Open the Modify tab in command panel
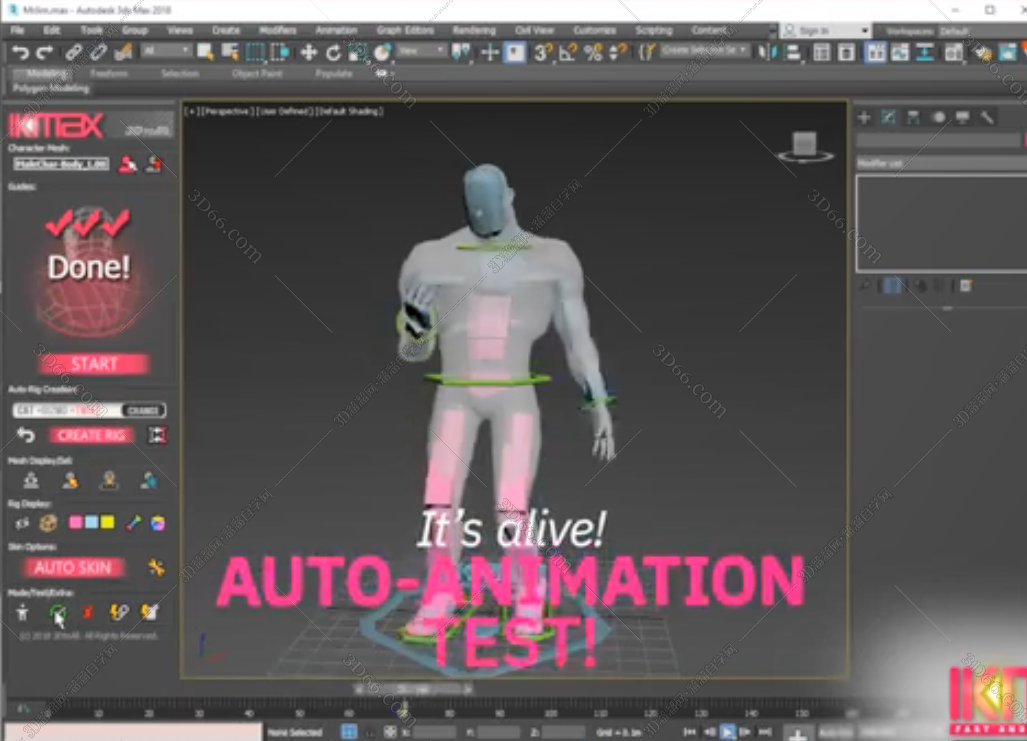This screenshot has width=1027, height=741. click(x=889, y=117)
